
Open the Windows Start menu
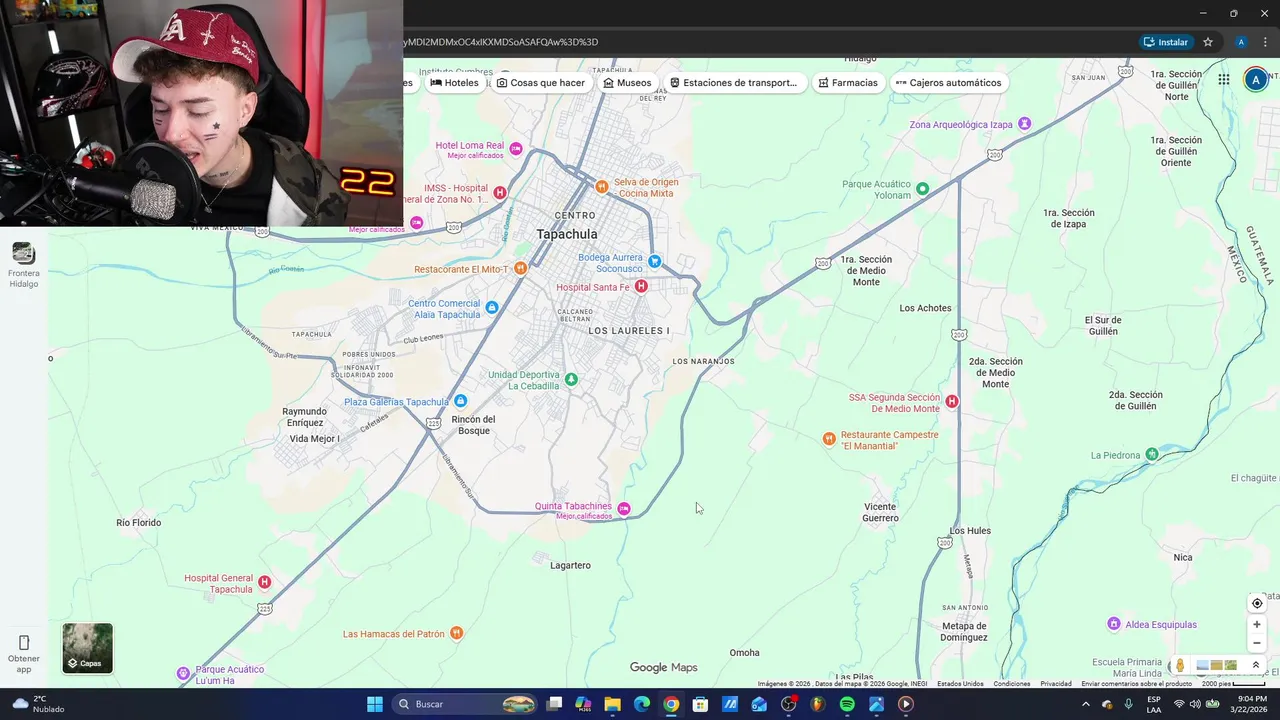coord(374,704)
